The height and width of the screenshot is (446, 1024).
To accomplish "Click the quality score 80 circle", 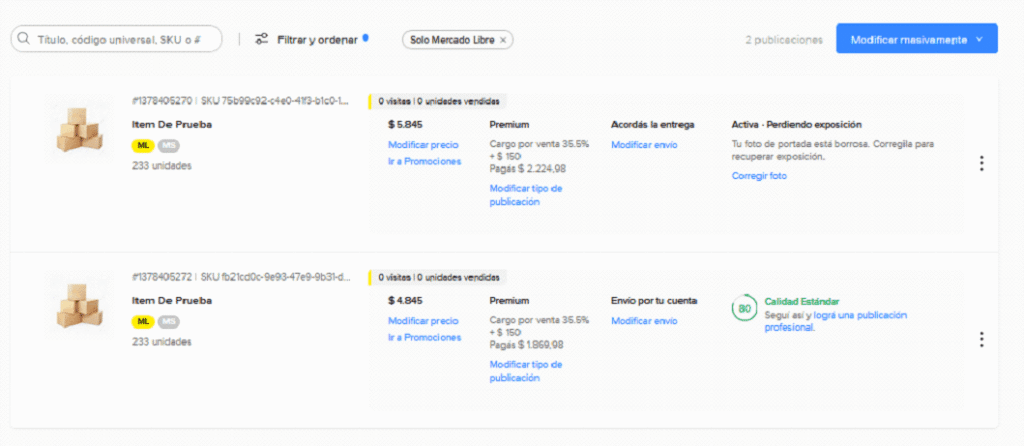I will [x=744, y=309].
